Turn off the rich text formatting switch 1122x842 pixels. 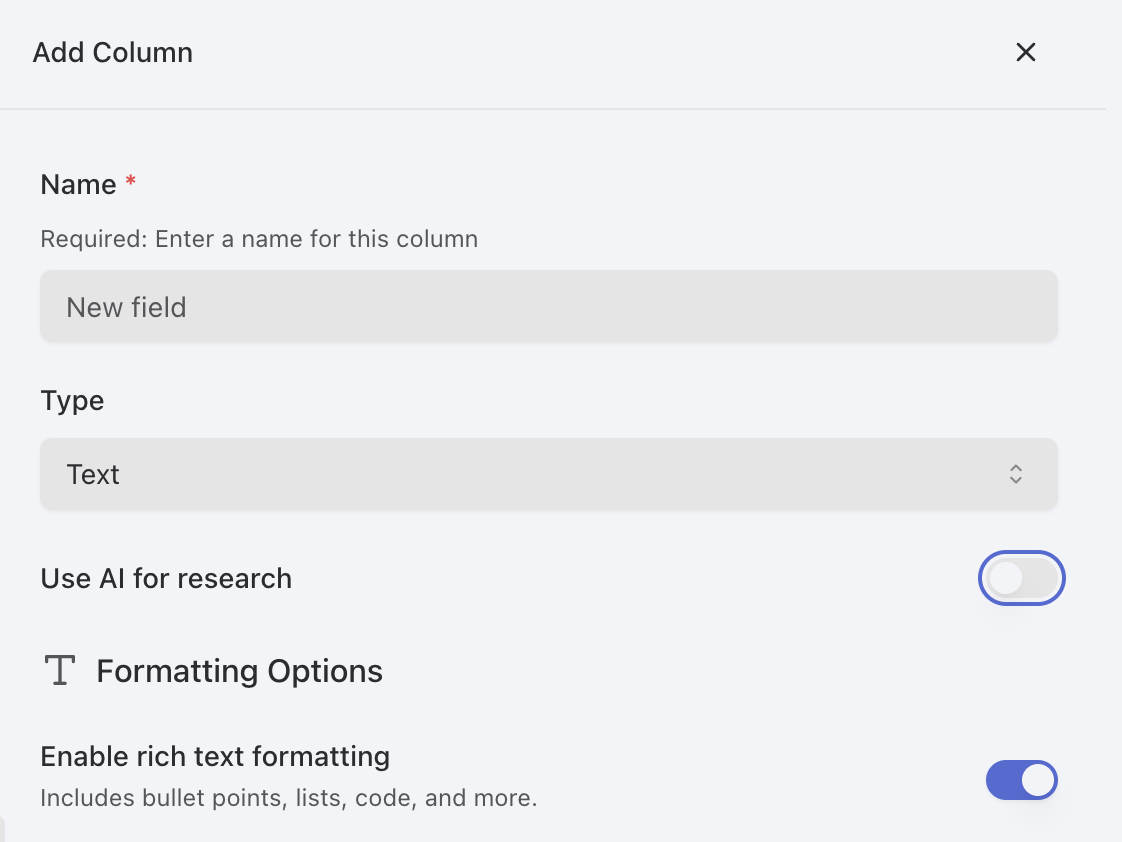1021,780
